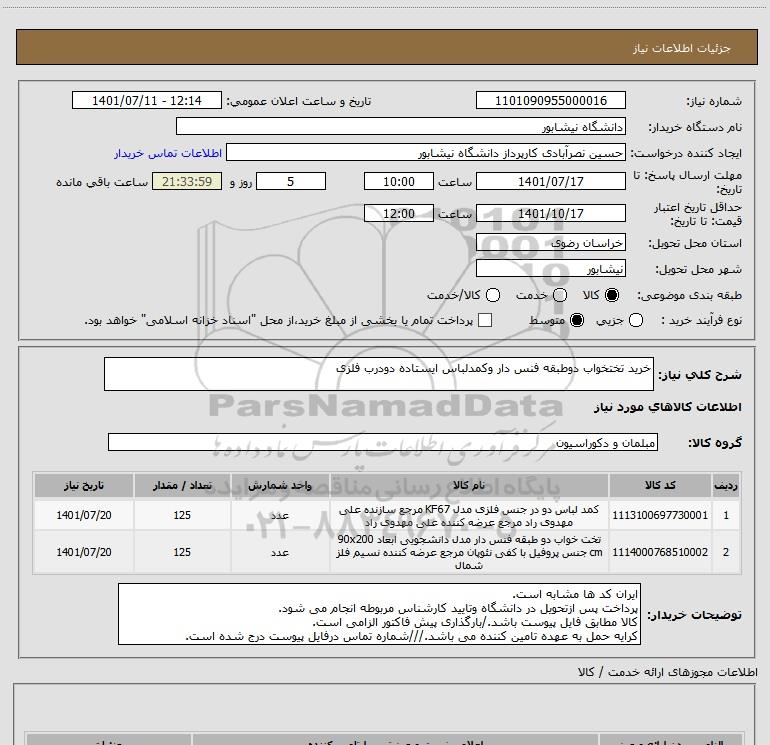Viewport: 770px width, 745px height.
Task: Select product code 1113100697730001
Action: [x=660, y=515]
